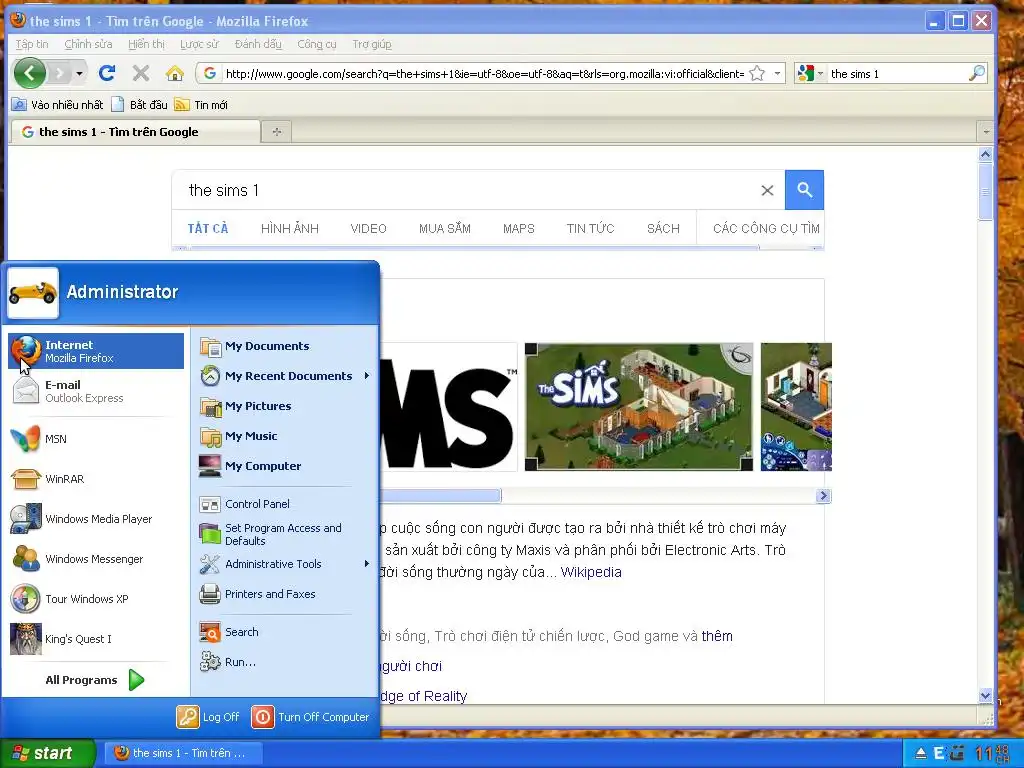Start Windows Media Player

pyautogui.click(x=96, y=519)
